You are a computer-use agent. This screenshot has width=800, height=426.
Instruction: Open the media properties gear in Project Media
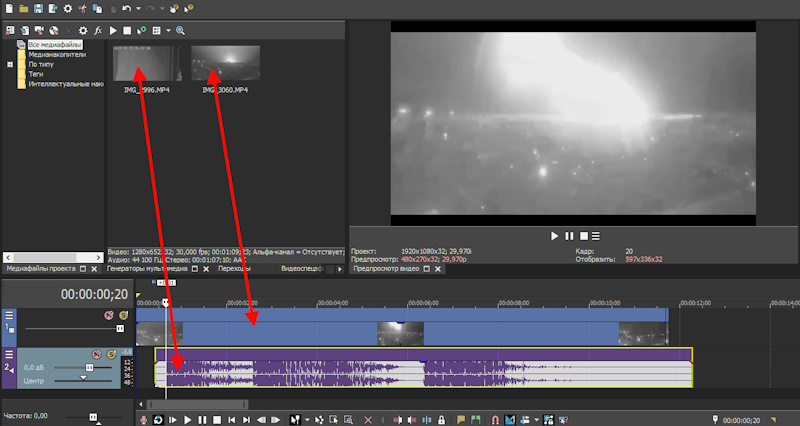pos(83,31)
